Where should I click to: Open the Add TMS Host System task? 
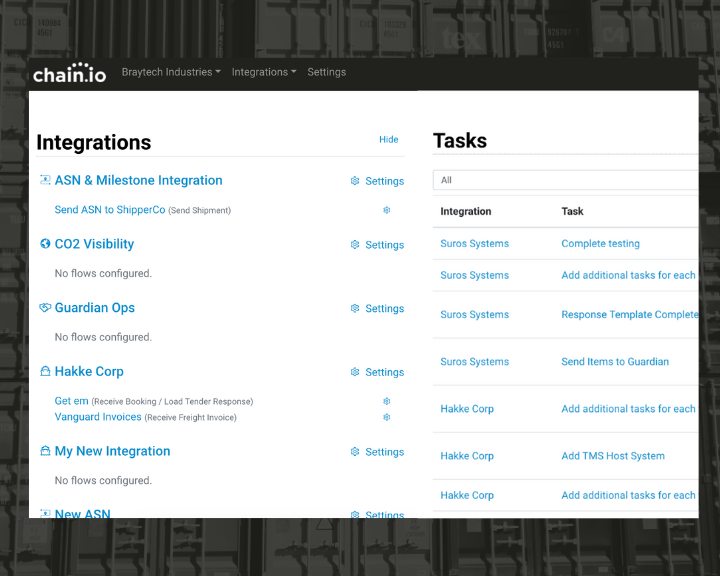(x=613, y=456)
